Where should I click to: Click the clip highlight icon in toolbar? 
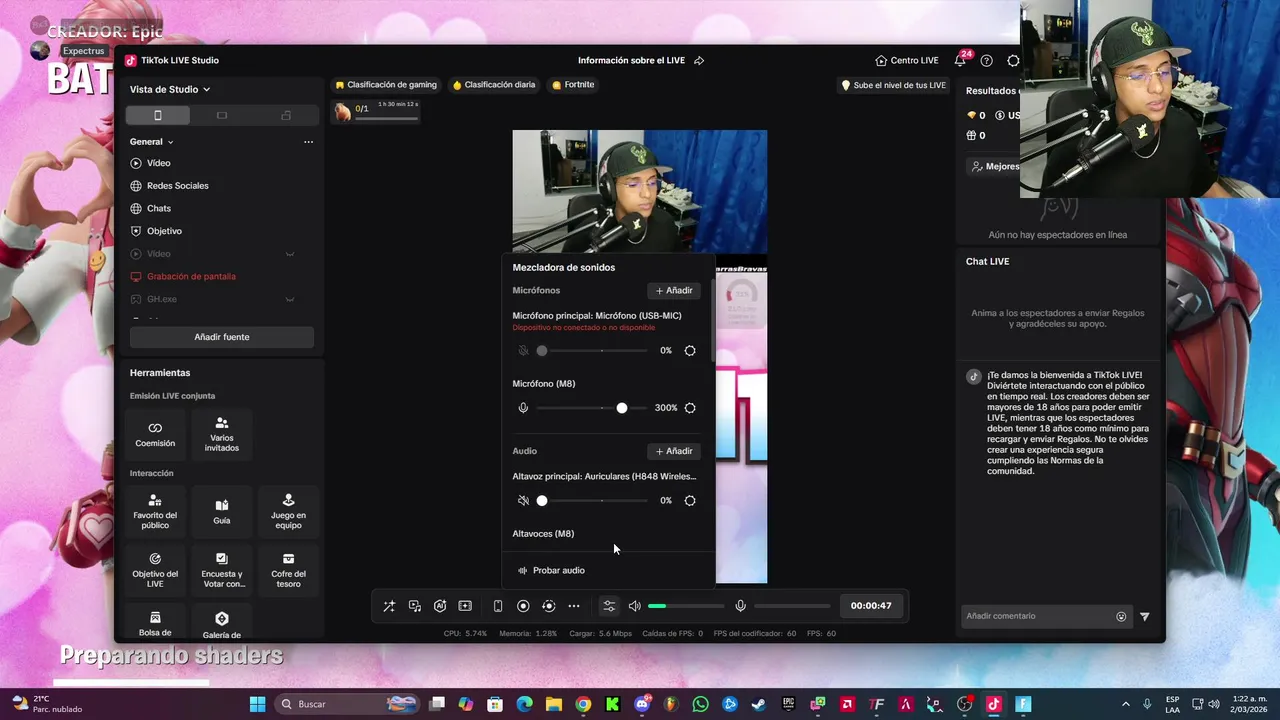click(x=465, y=606)
